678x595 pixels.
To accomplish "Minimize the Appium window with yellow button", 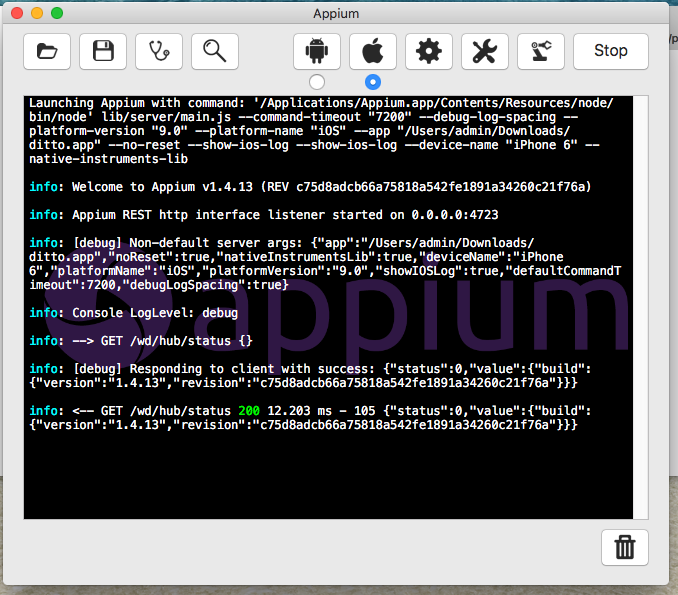I will pyautogui.click(x=37, y=13).
